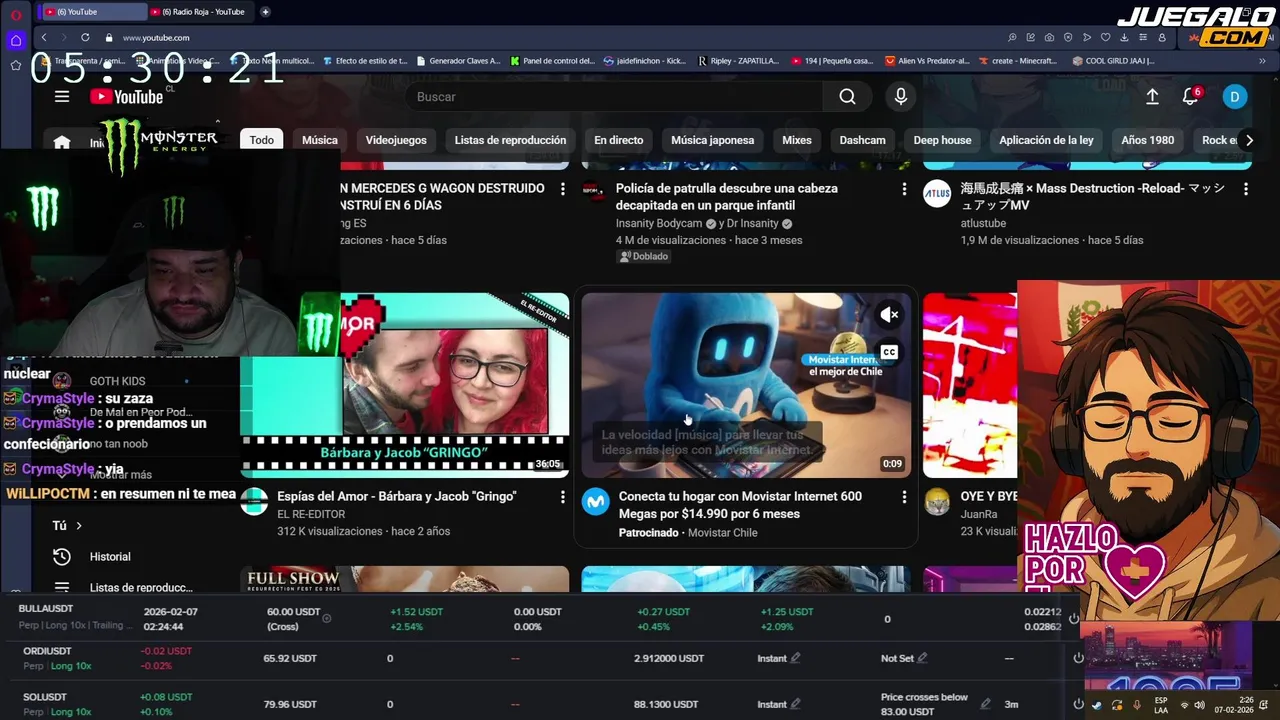Screen dimensions: 1280x720
Task: Open browser downloads icon
Action: pos(1124,38)
